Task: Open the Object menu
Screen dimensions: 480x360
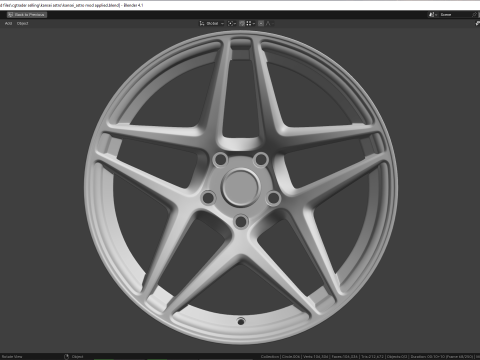Action: [x=23, y=23]
